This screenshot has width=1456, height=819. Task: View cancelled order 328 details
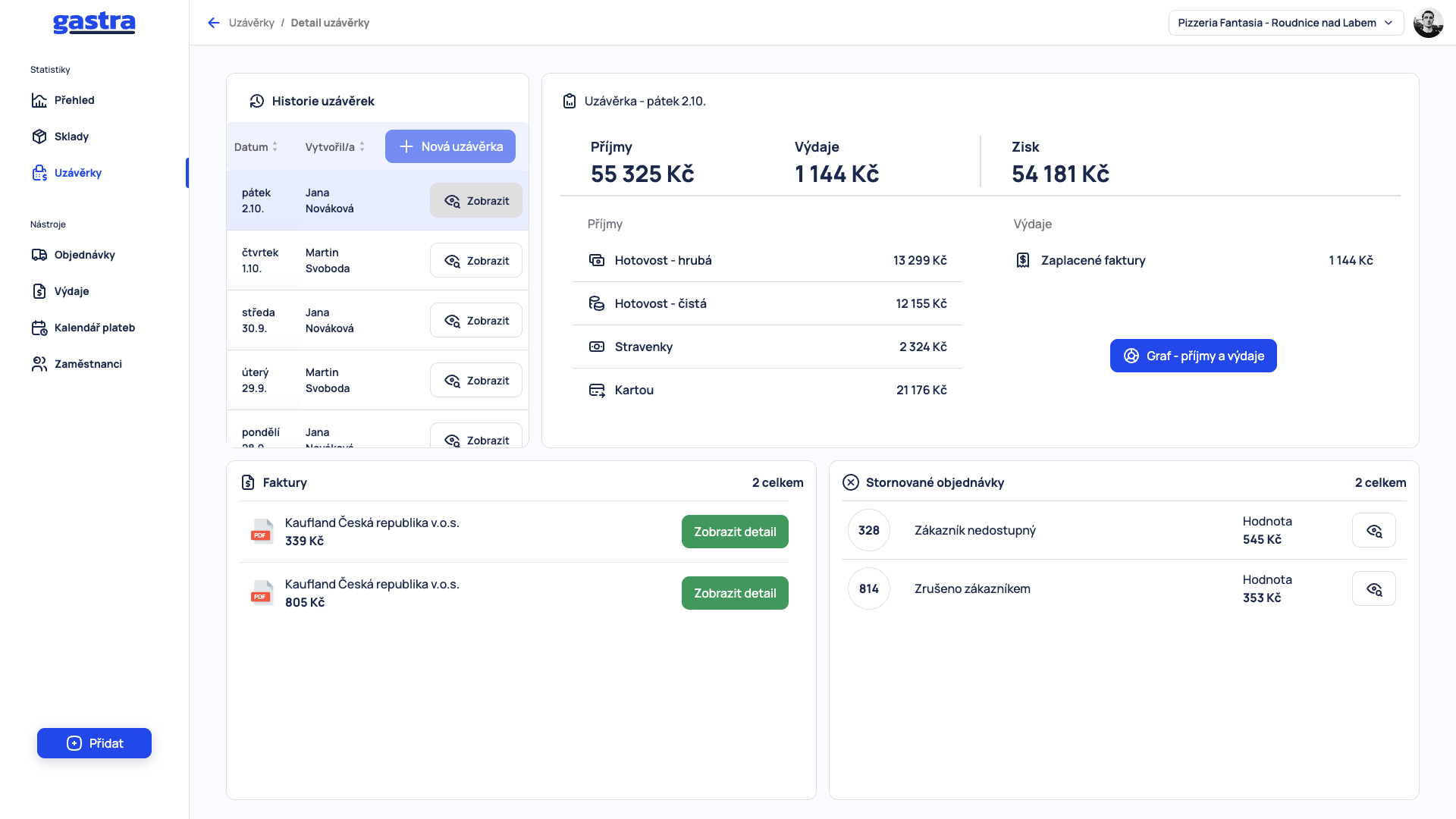(x=1374, y=530)
